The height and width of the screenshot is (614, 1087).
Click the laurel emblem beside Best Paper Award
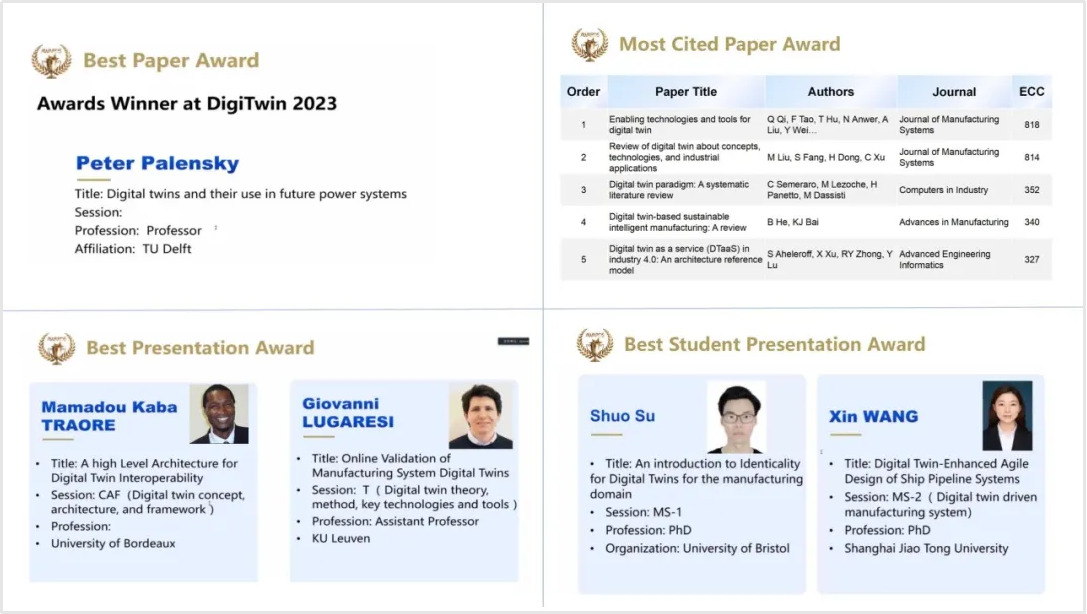coord(51,60)
